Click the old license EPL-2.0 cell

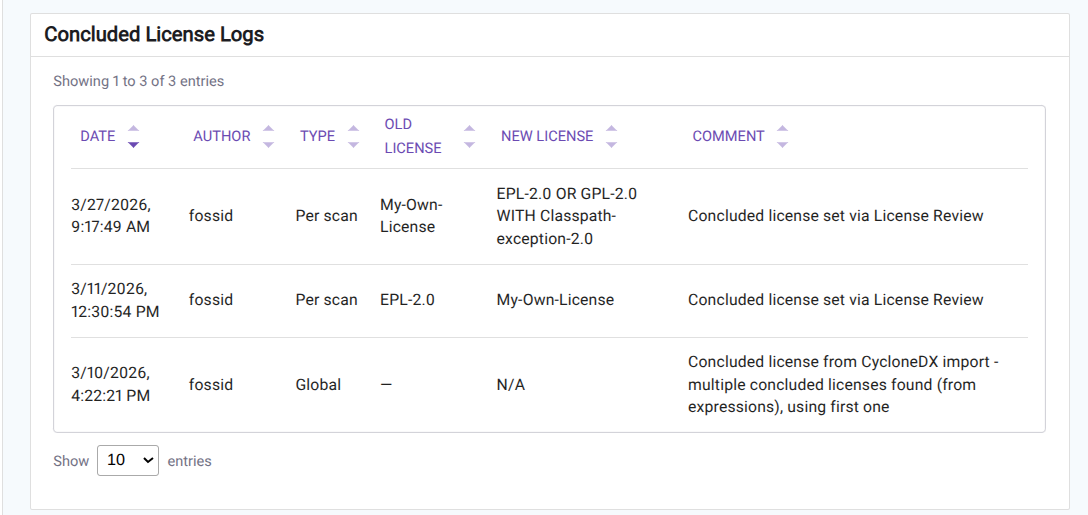[x=407, y=300]
